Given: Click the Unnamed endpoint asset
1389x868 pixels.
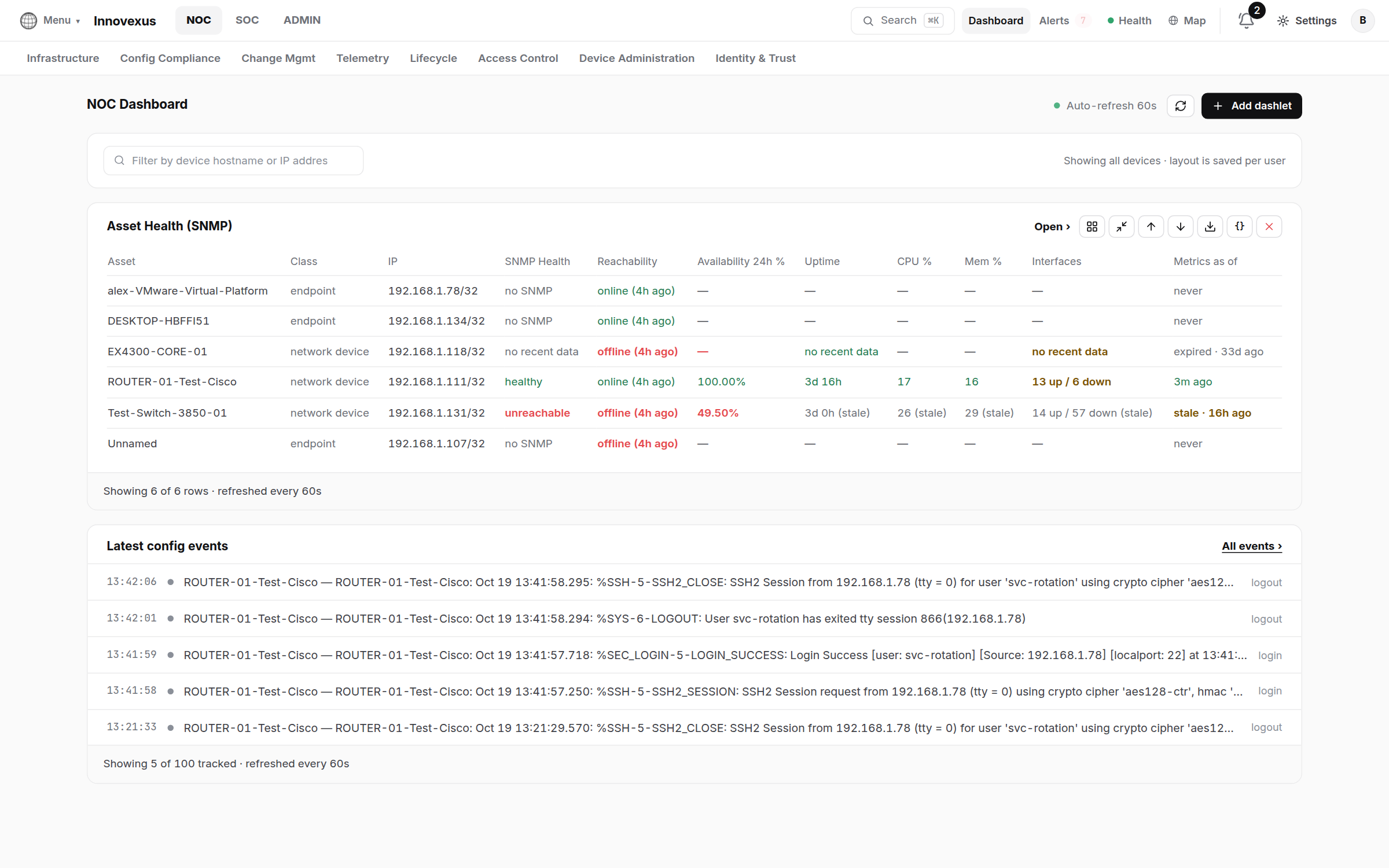Looking at the screenshot, I should (133, 444).
